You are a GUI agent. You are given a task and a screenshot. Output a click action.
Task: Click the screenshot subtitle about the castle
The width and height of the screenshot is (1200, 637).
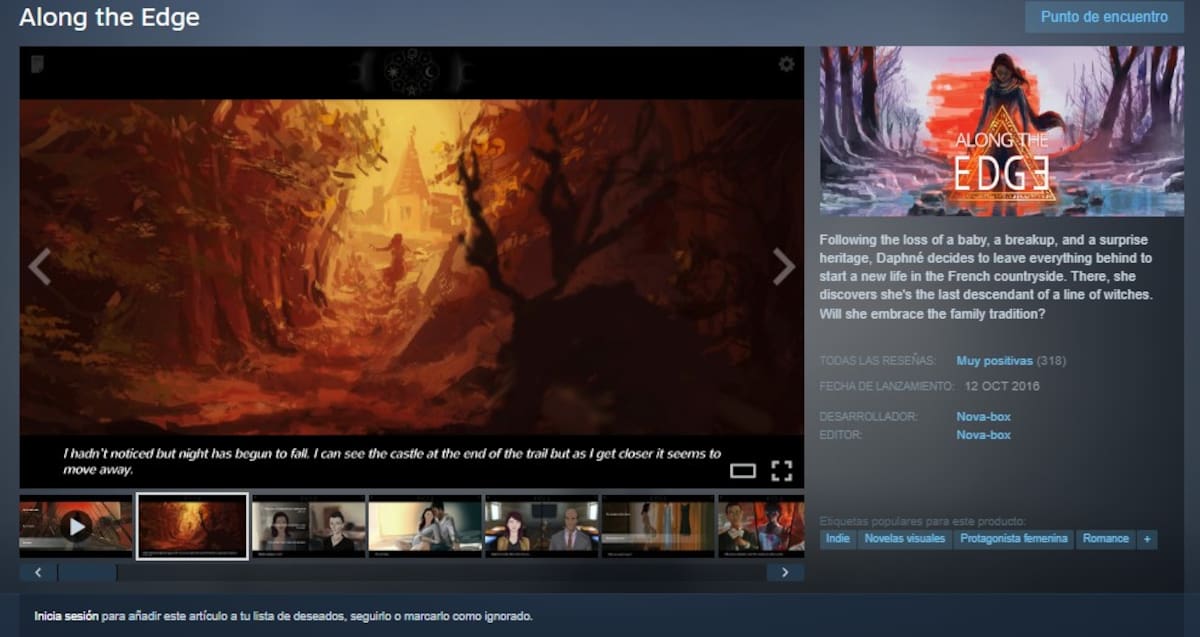point(392,461)
